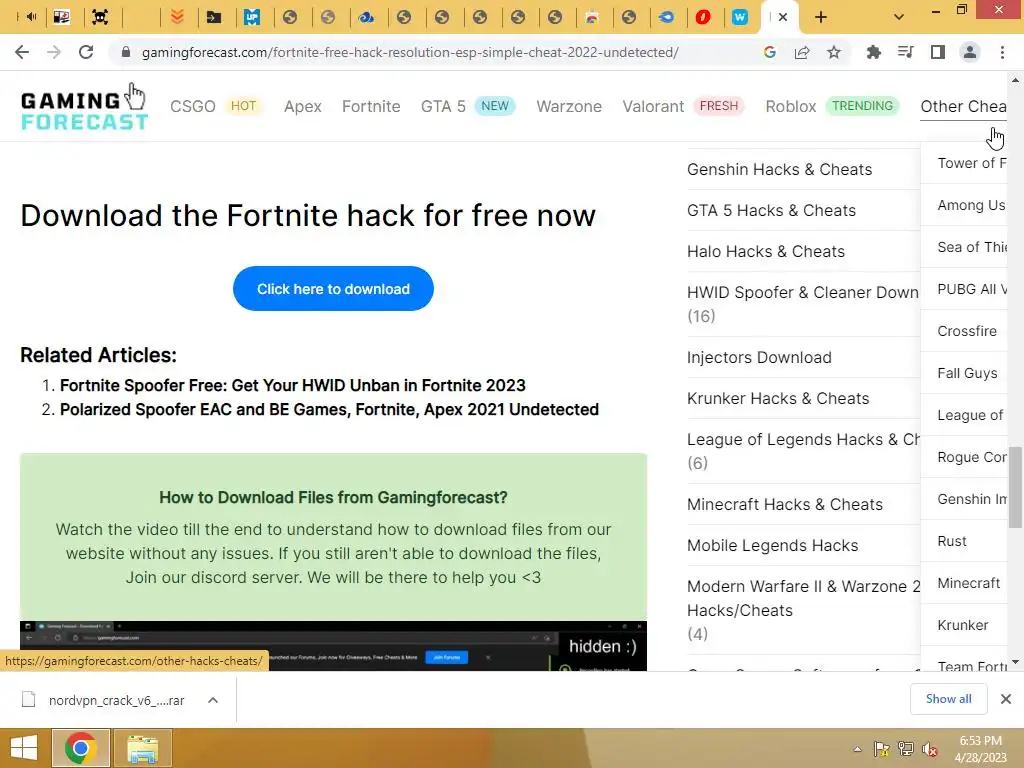Switch to the terminal icon tab
This screenshot has height=768, width=1024.
[x=214, y=18]
